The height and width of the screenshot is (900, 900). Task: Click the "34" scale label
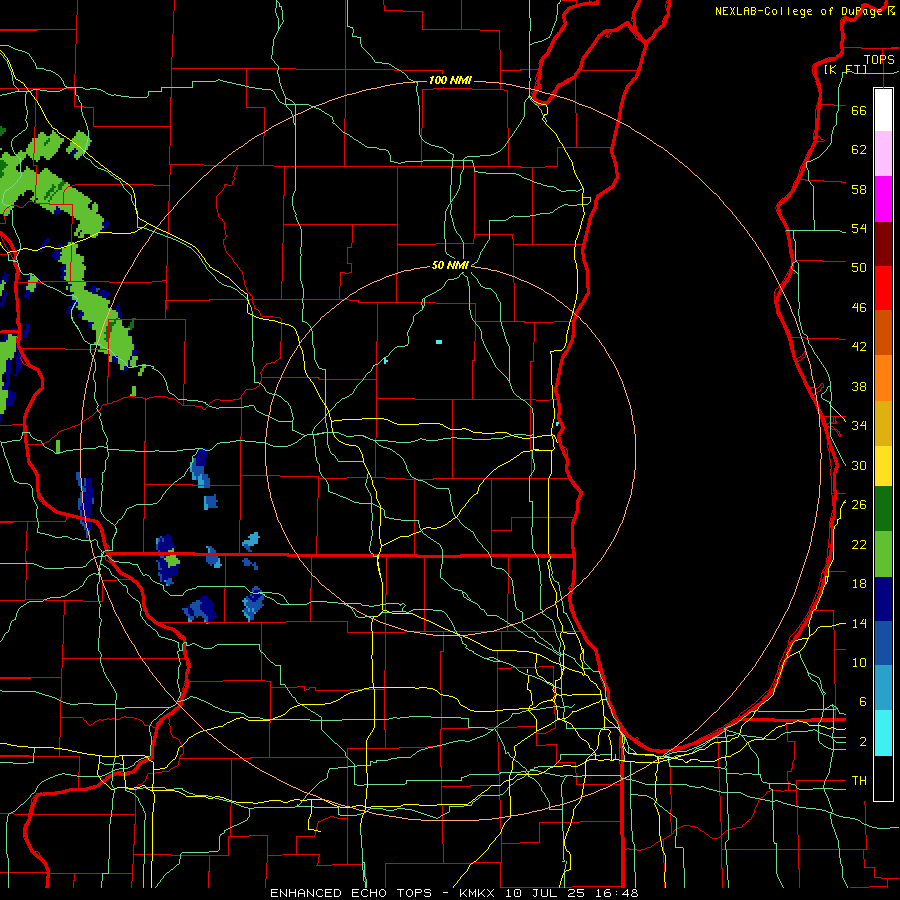point(859,426)
